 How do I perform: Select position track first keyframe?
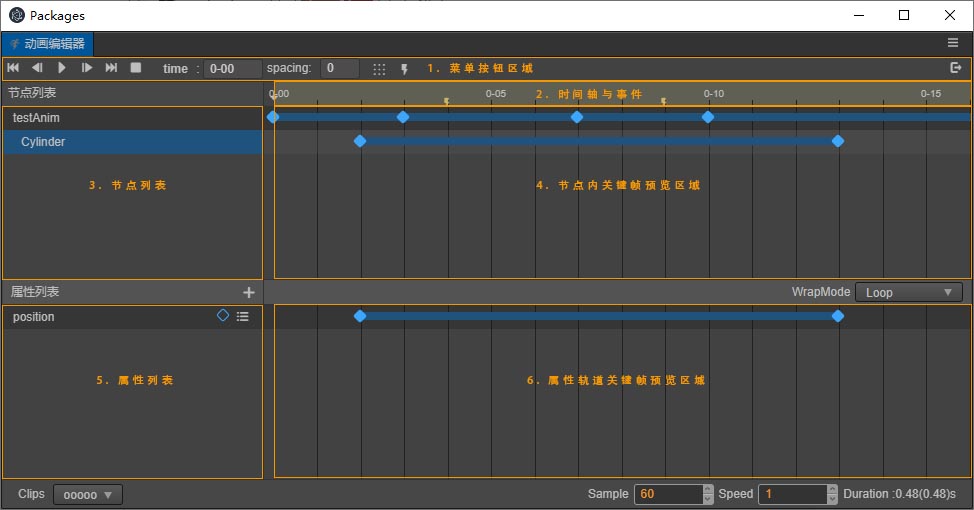coord(360,316)
